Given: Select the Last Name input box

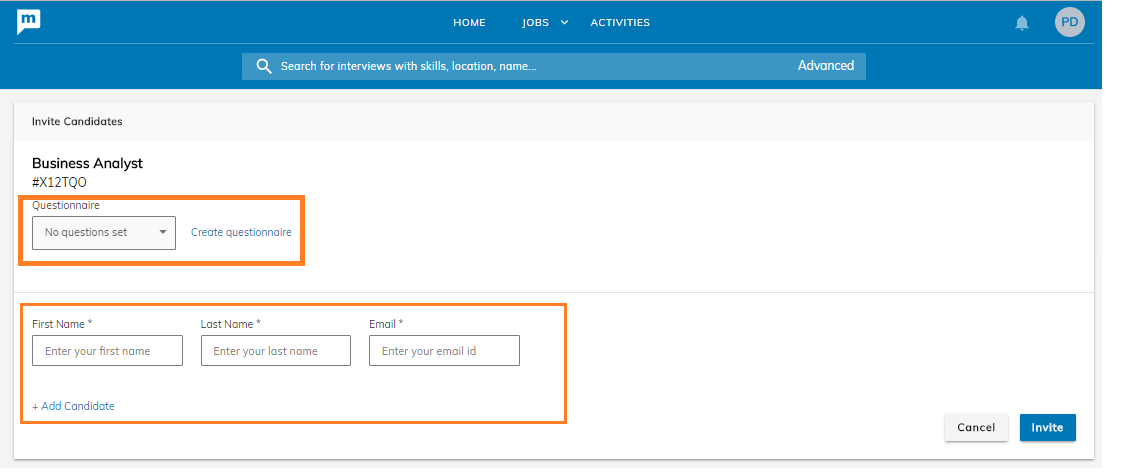Looking at the screenshot, I should click(x=275, y=351).
